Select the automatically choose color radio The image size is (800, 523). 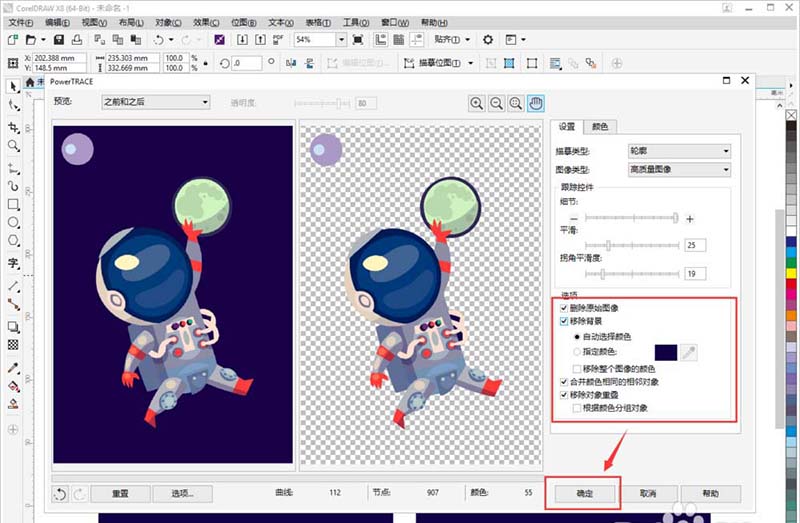[577, 337]
